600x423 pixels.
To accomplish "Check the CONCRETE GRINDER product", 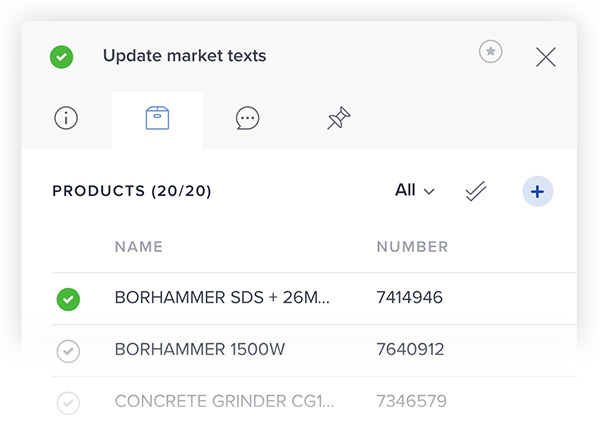I will pos(68,402).
